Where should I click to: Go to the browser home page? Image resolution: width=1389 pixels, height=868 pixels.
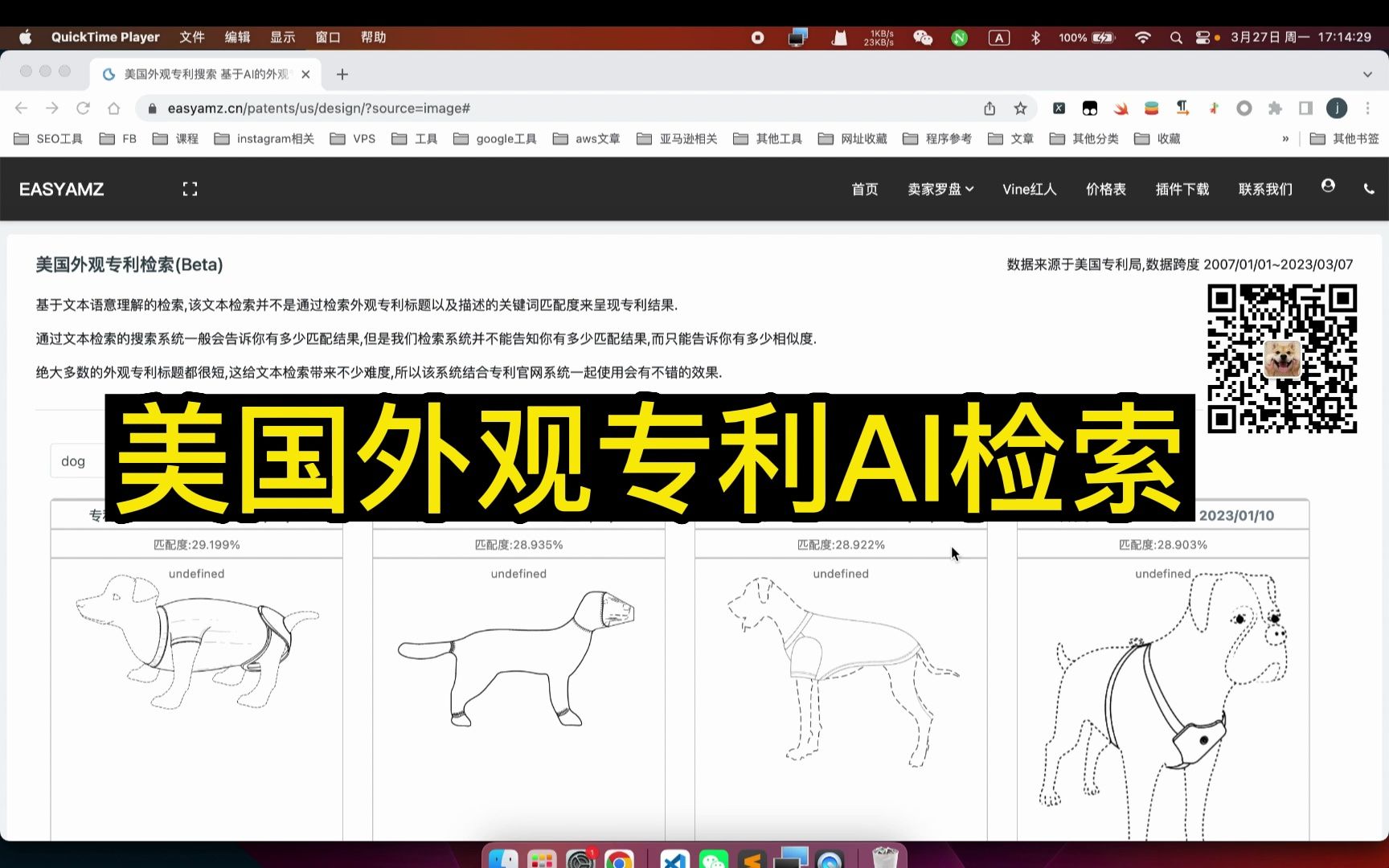click(113, 108)
